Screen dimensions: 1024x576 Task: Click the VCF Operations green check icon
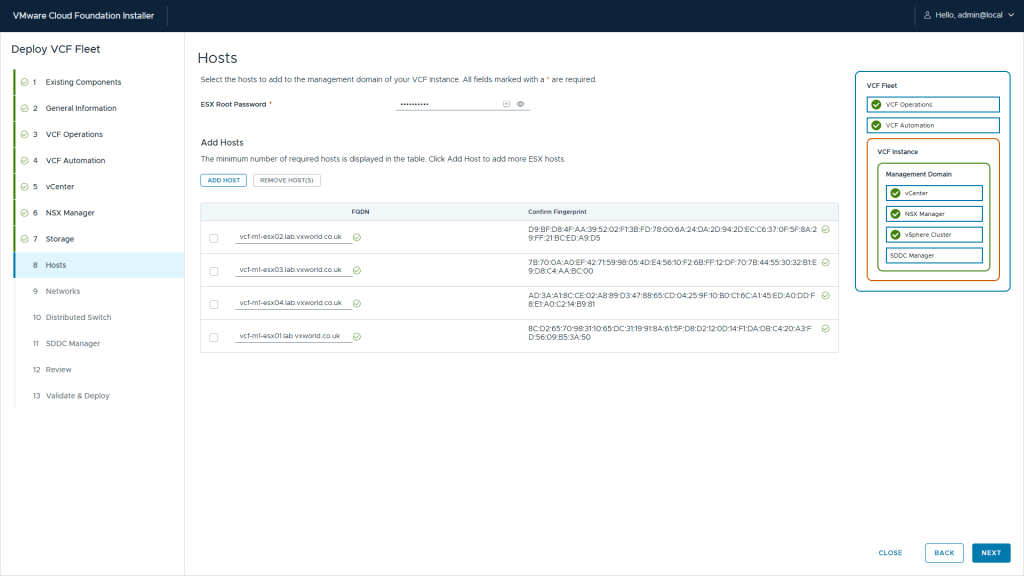pyautogui.click(x=876, y=104)
